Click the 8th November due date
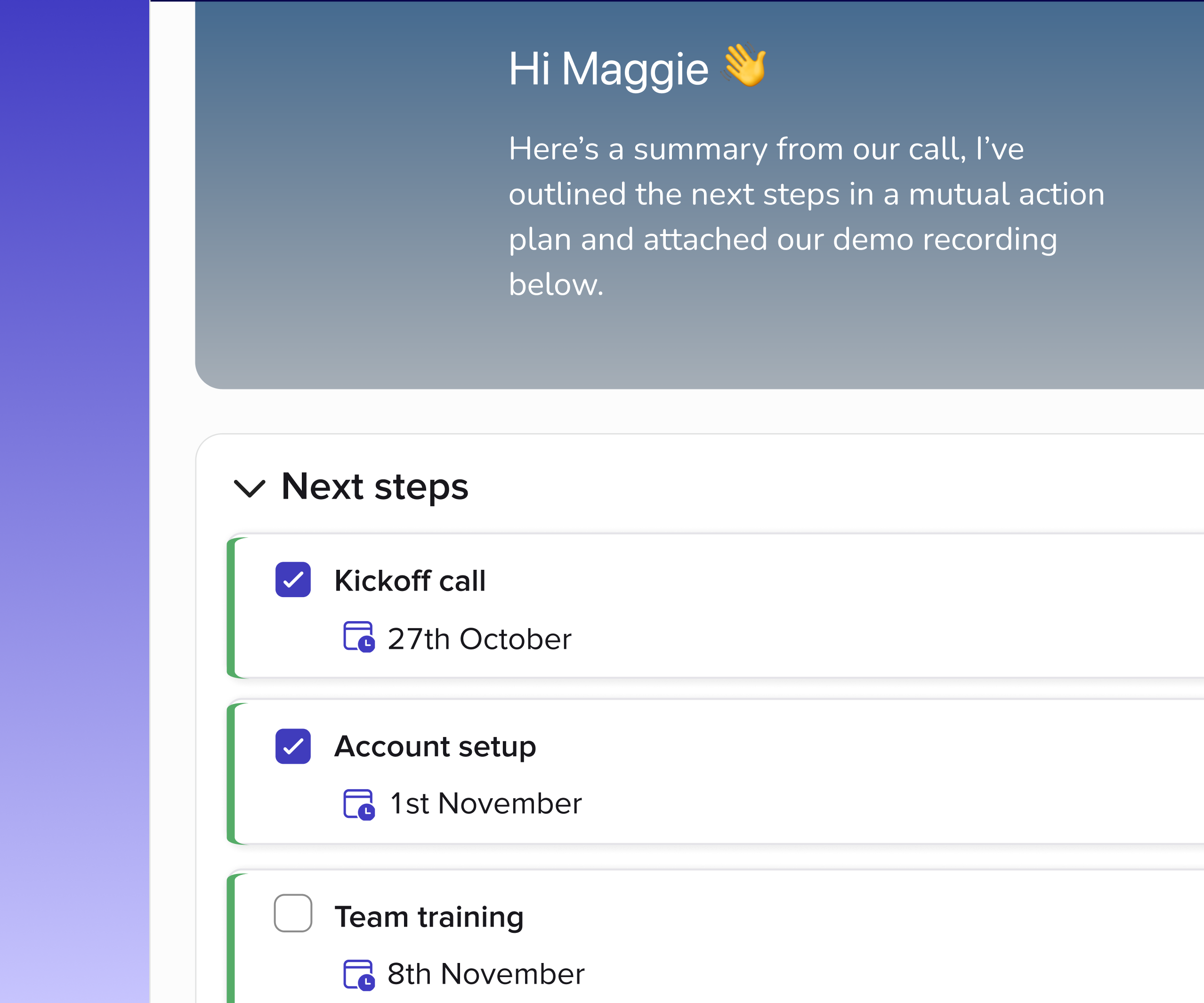The image size is (1204, 1003). point(485,974)
